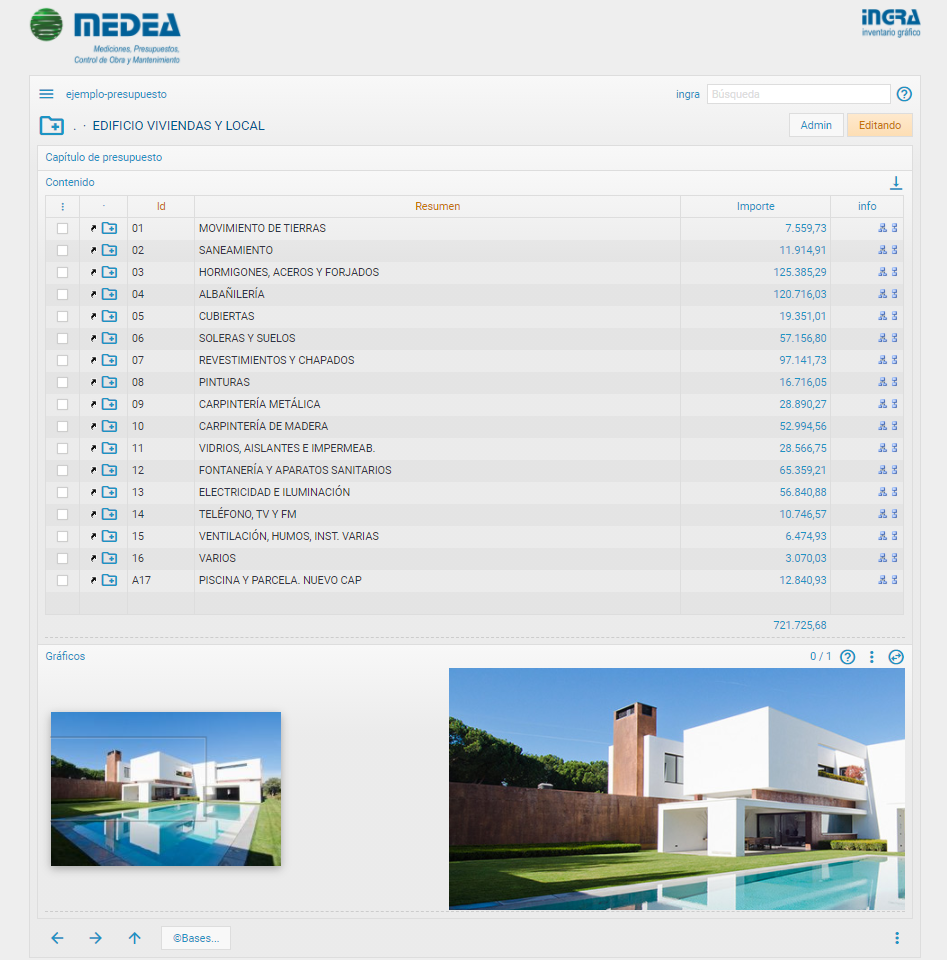Check the box for MOVIMIENTO DE TIERRAS

click(62, 228)
